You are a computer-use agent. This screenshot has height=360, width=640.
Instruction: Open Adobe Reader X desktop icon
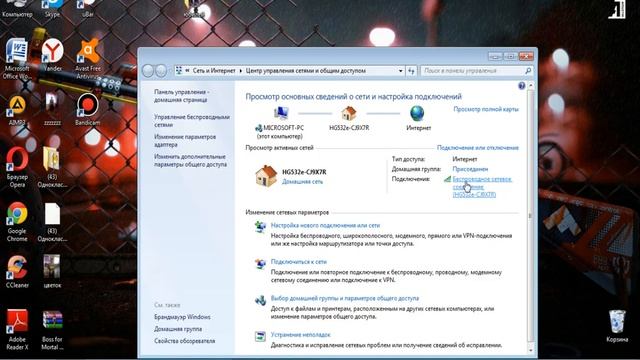pyautogui.click(x=17, y=329)
